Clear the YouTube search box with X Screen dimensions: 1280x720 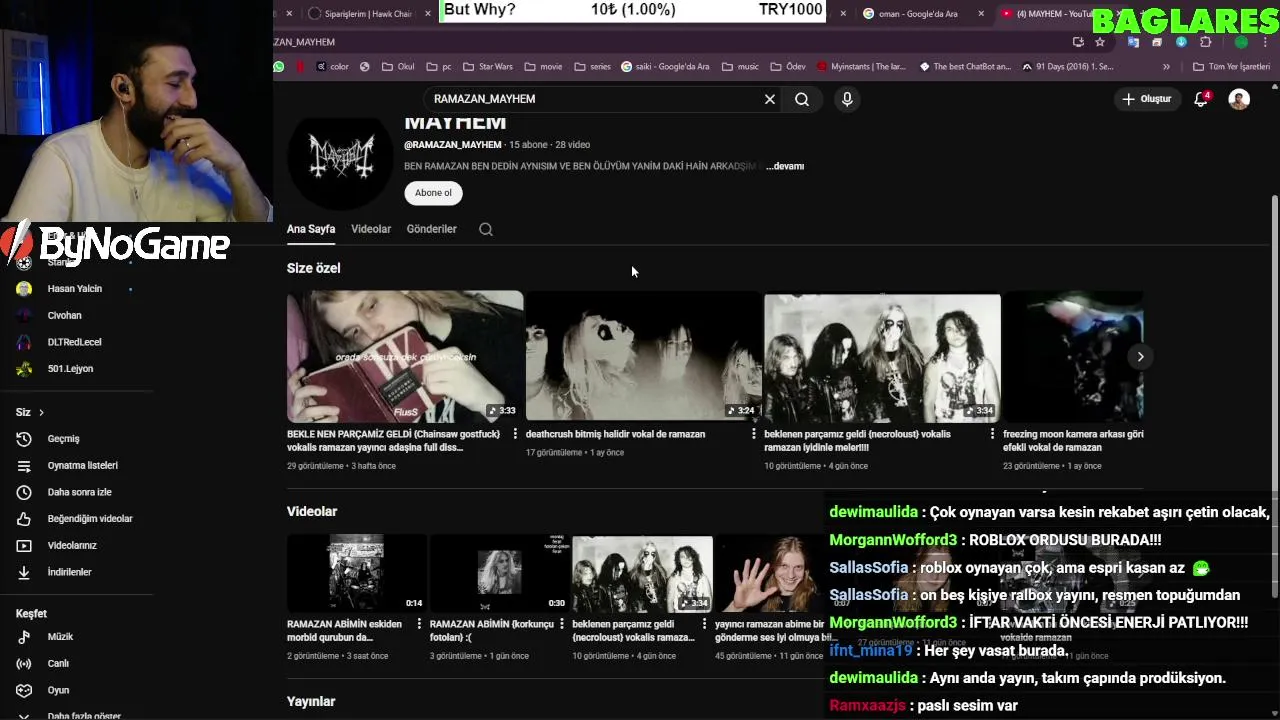tap(770, 99)
